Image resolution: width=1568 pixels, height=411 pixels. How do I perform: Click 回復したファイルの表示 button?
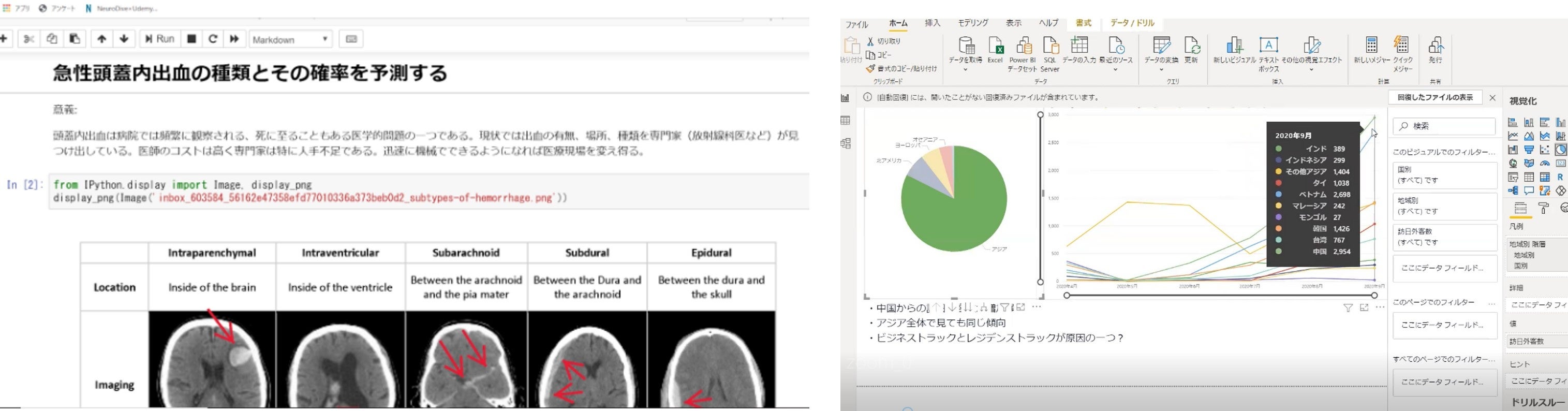click(1434, 97)
